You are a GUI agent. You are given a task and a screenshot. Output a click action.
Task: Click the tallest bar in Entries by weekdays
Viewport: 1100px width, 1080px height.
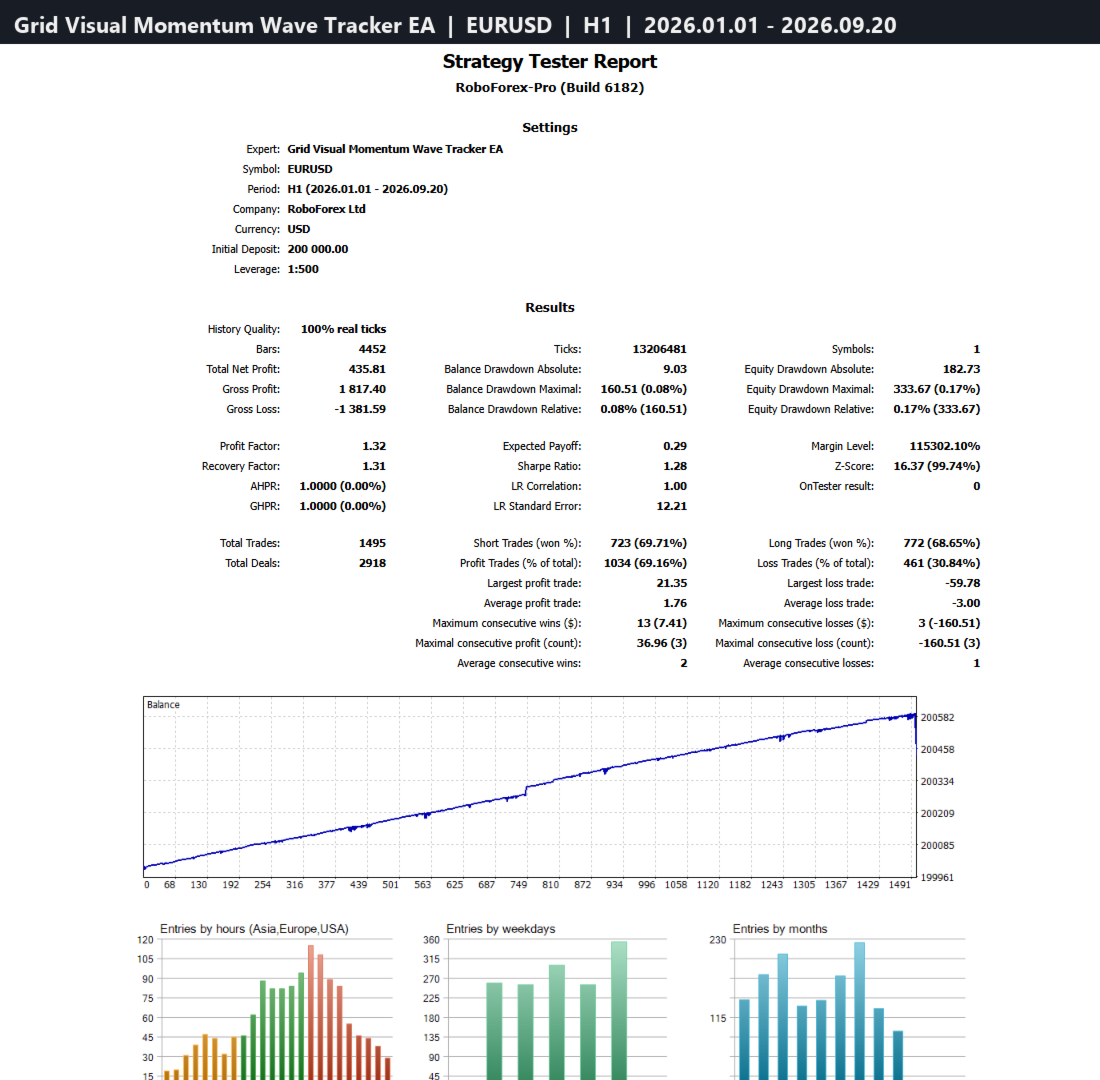point(619,1011)
